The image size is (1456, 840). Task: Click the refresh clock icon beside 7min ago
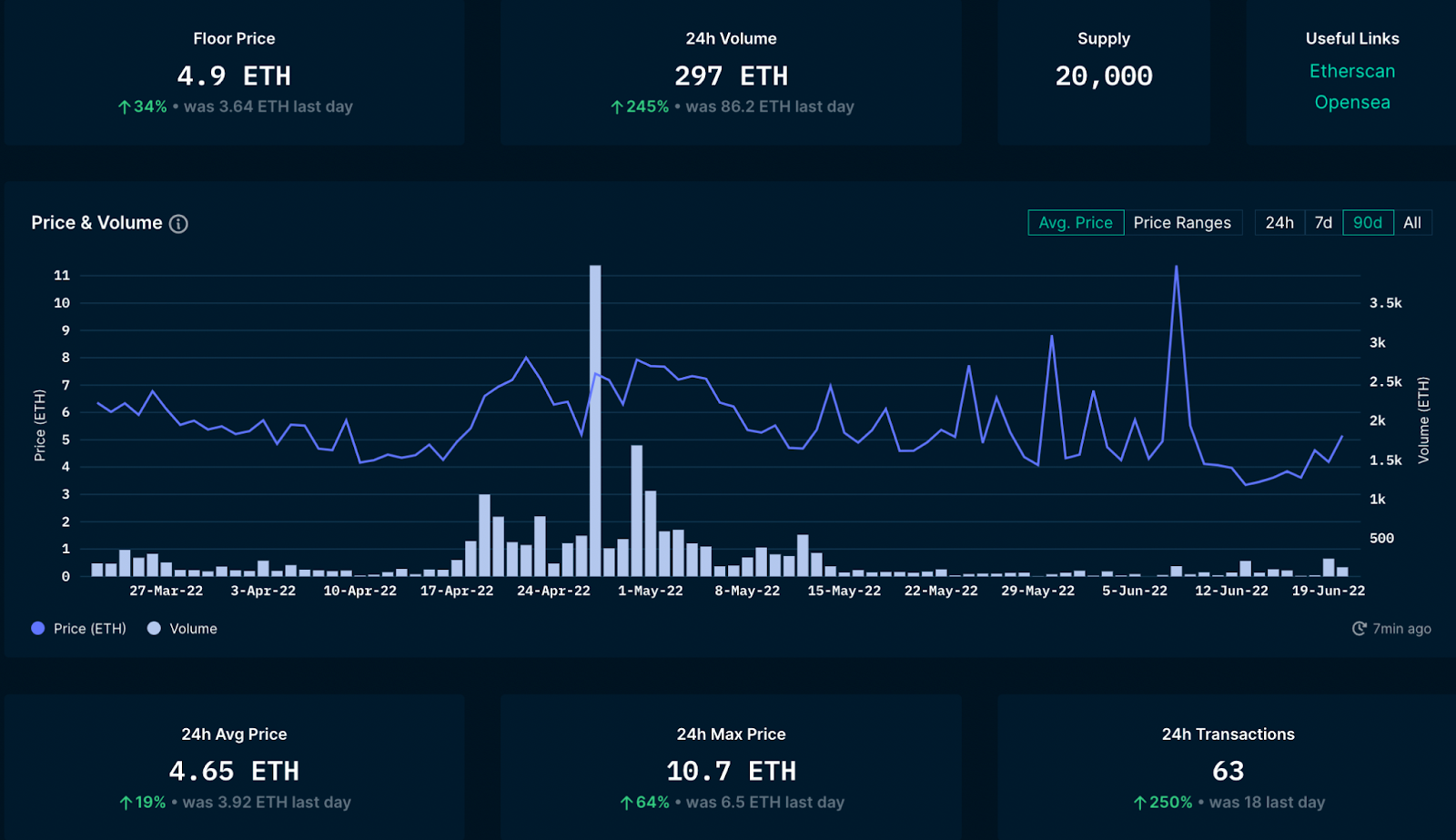(1360, 629)
